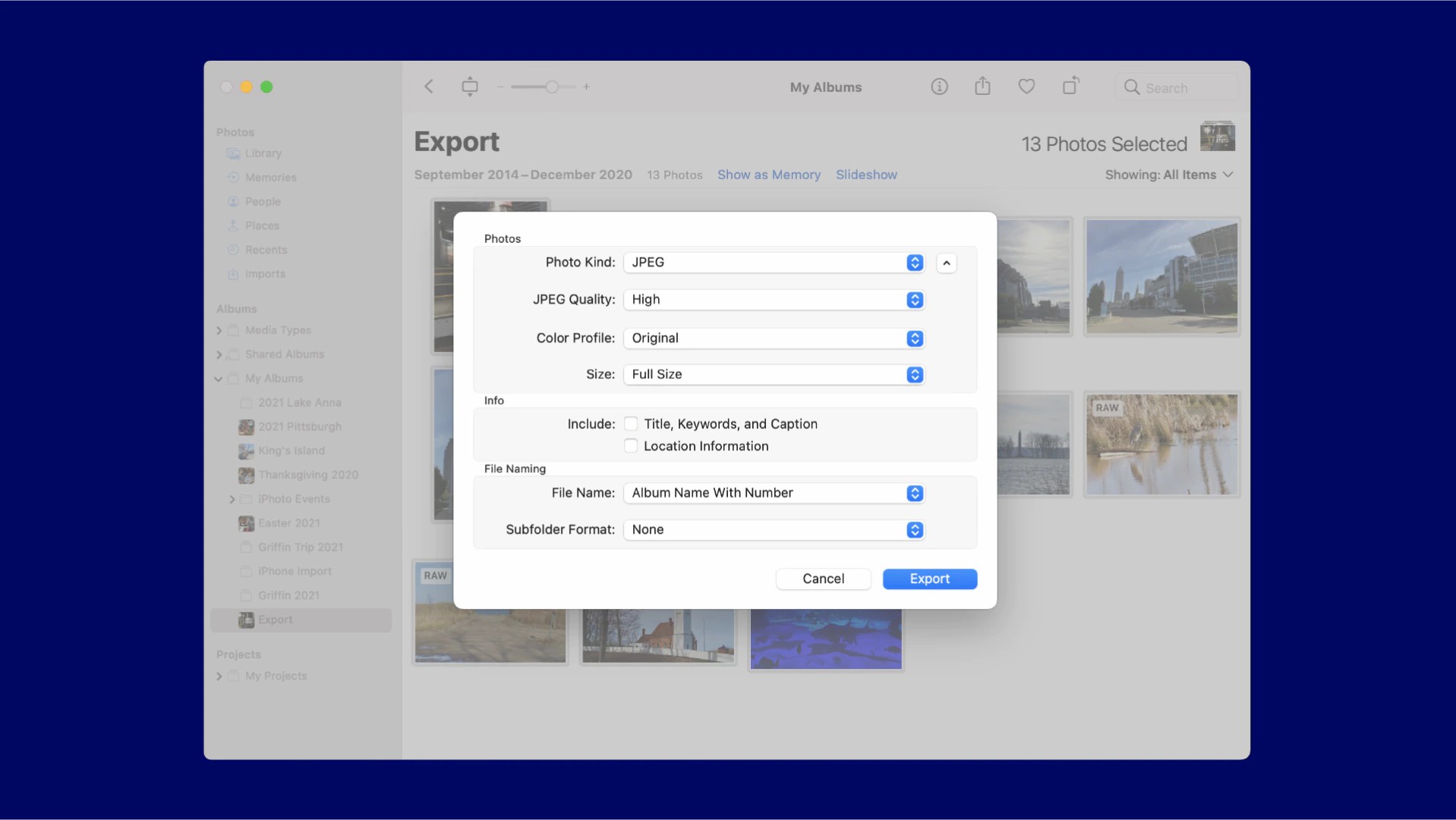Click the Info (i) toolbar icon
This screenshot has height=820, width=1456.
(939, 87)
